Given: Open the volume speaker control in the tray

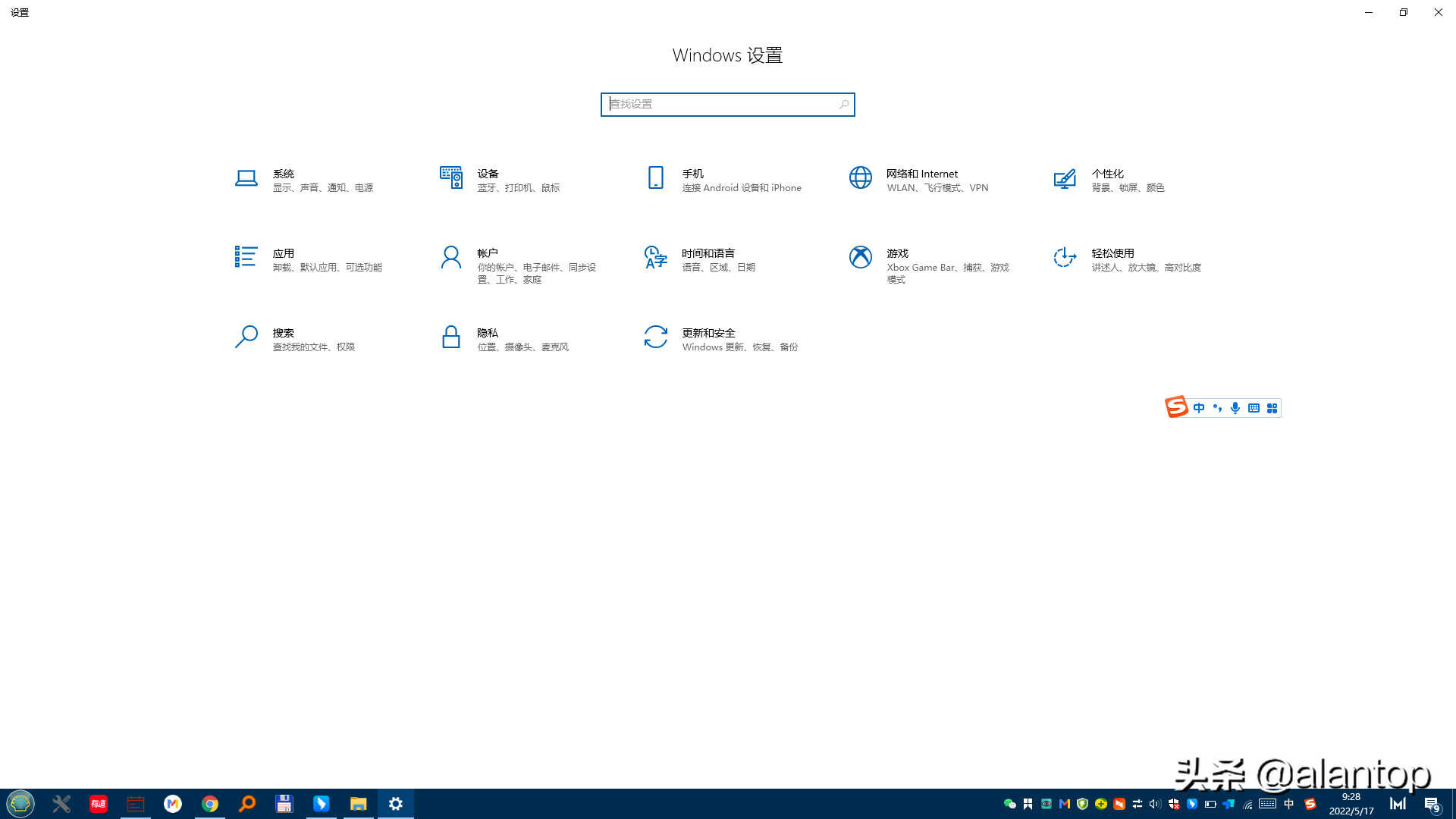Looking at the screenshot, I should [1155, 804].
